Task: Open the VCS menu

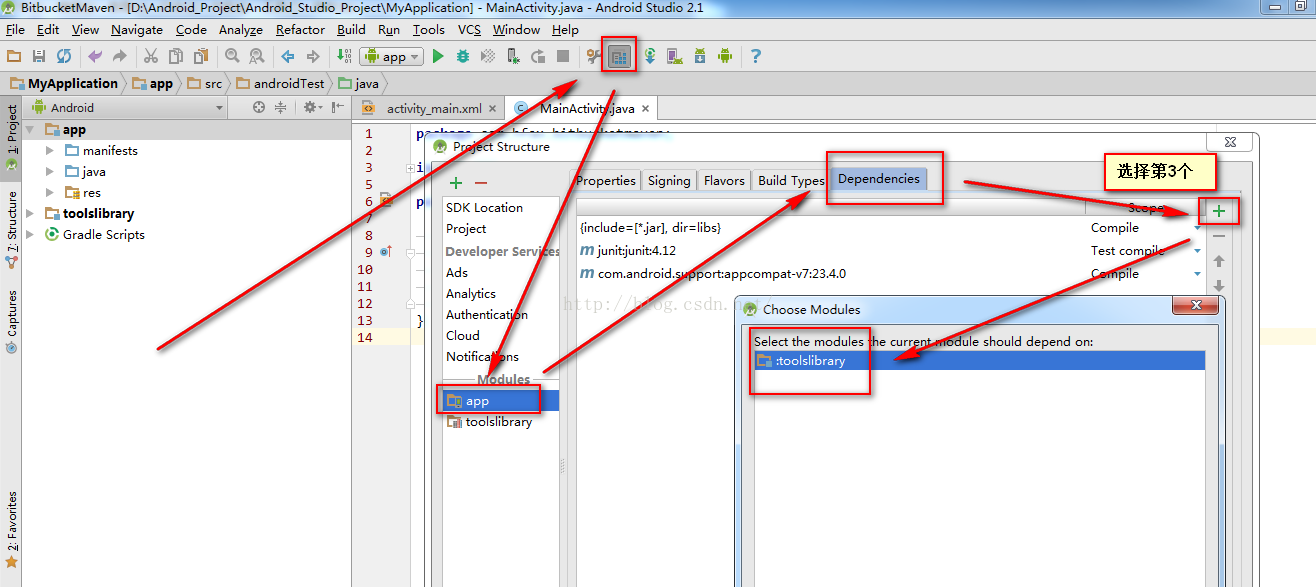Action: click(x=469, y=30)
